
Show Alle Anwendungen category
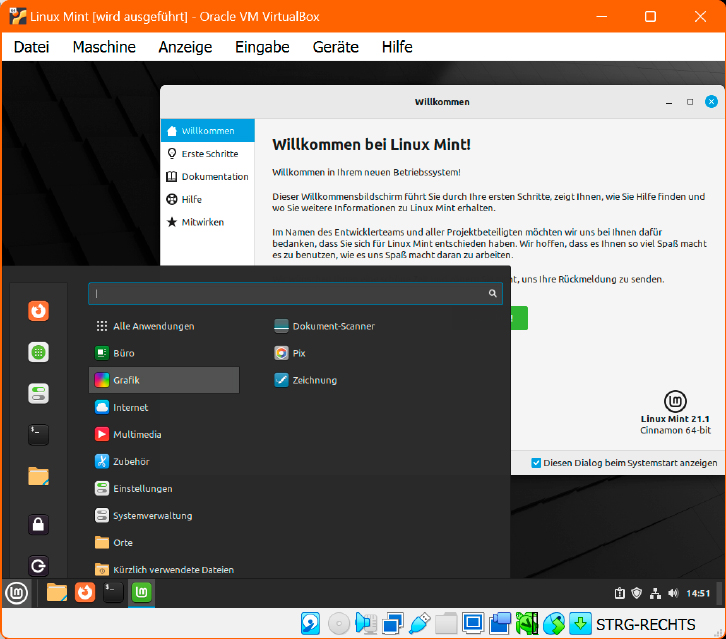(x=164, y=326)
